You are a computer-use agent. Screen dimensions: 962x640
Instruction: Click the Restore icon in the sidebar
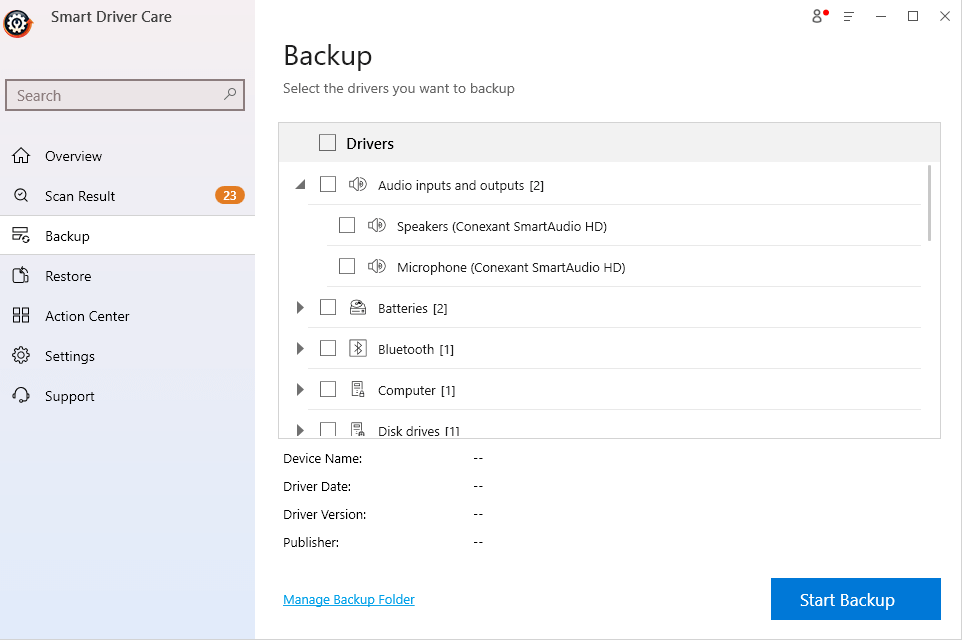pos(21,276)
